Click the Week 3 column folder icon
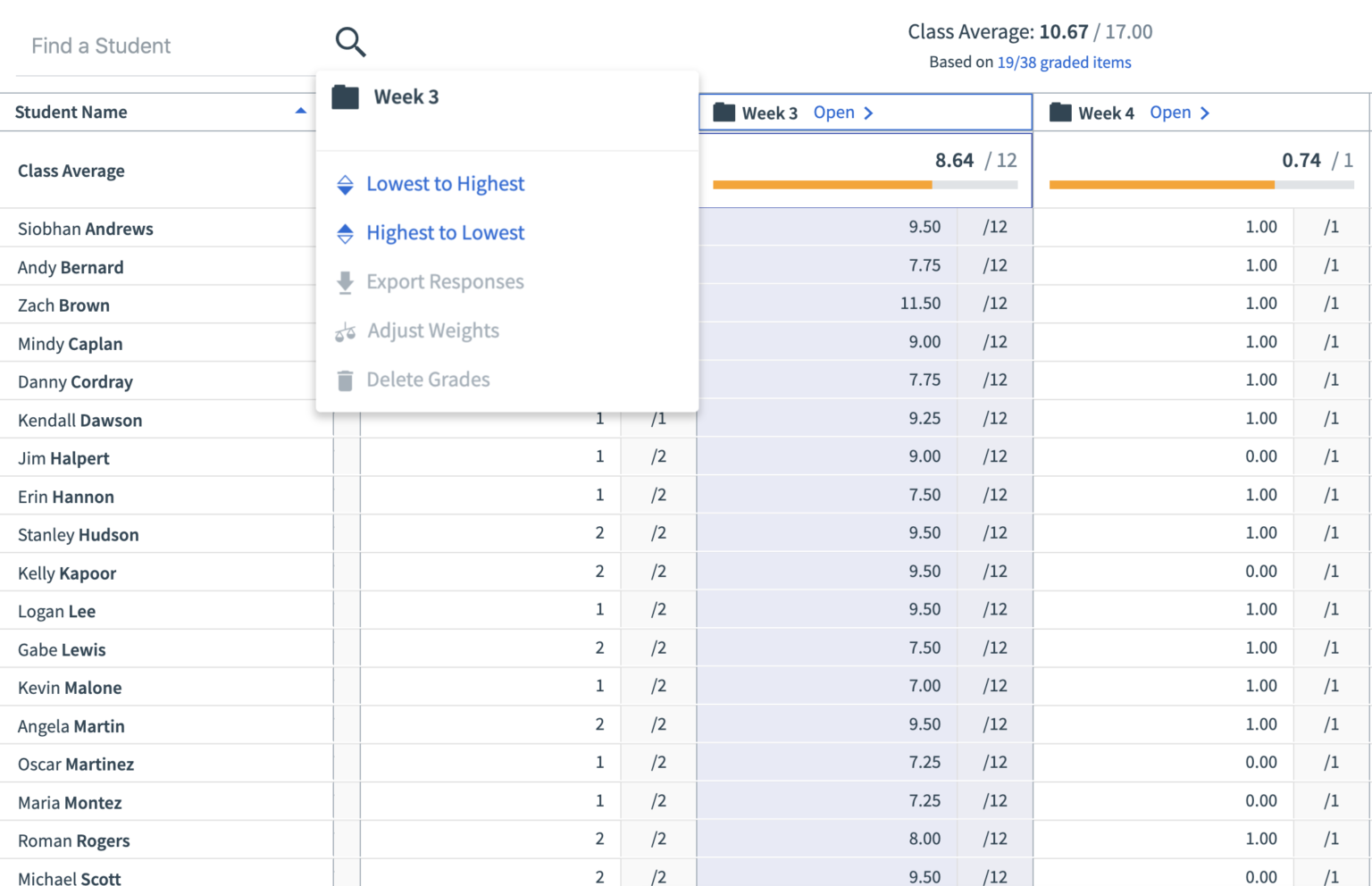1372x886 pixels. [x=724, y=113]
